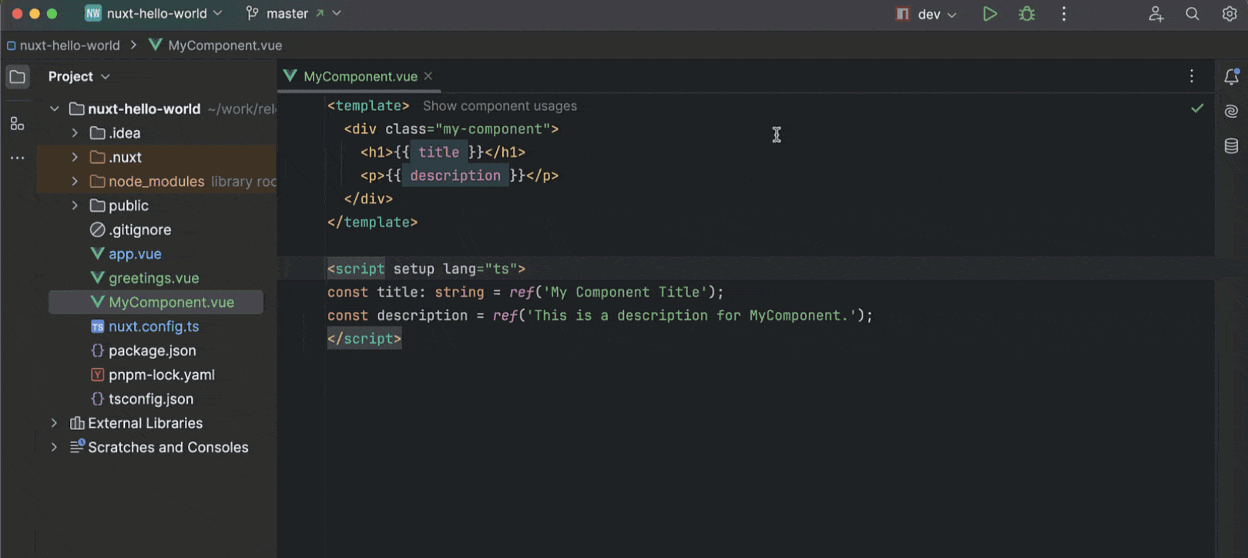Collapse the nuxt-hello-world root folder
The height and width of the screenshot is (558, 1248).
point(54,109)
